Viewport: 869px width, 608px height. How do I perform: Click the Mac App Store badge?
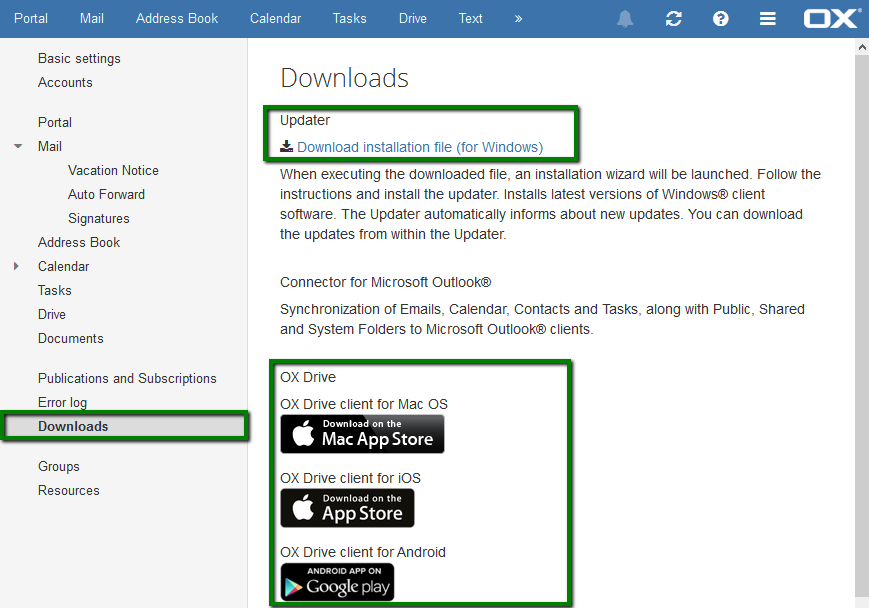(x=362, y=434)
